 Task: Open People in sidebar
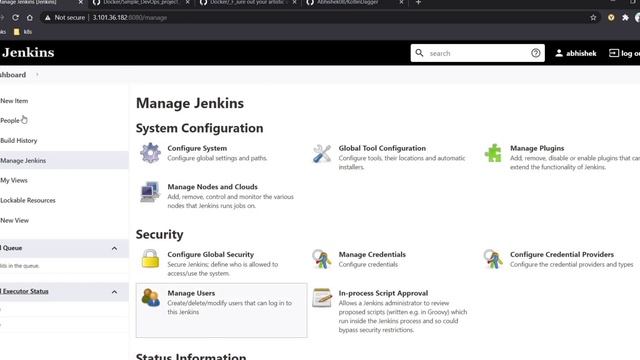click(10, 120)
